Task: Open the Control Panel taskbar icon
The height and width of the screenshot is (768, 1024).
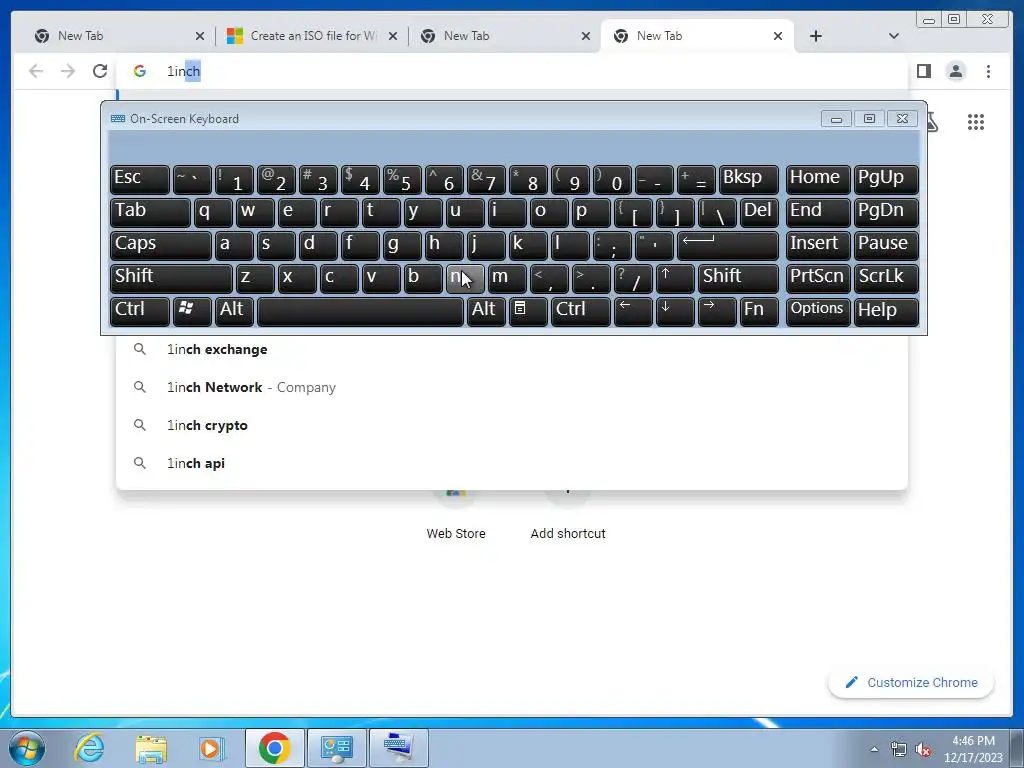Action: [x=336, y=748]
